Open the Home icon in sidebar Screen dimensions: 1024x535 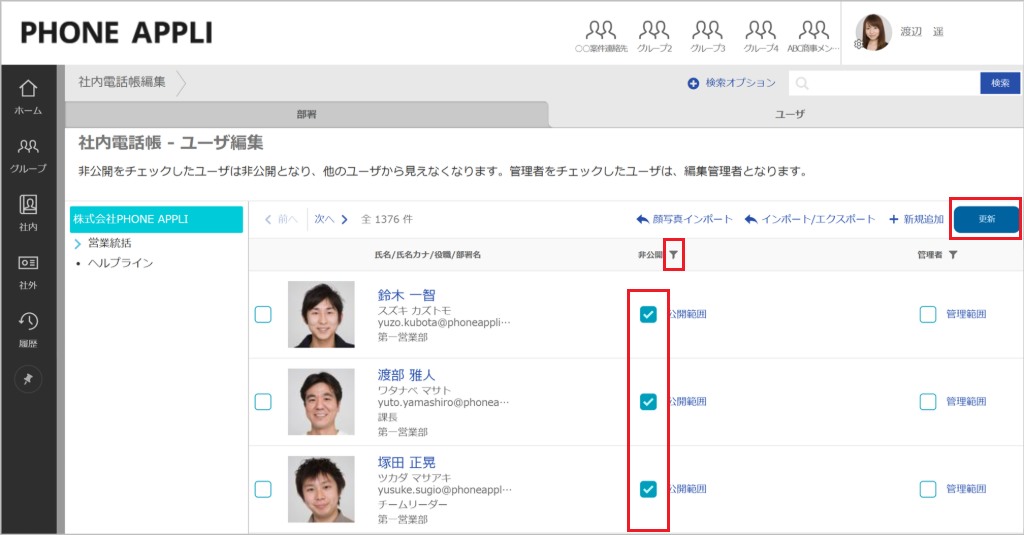click(x=29, y=96)
